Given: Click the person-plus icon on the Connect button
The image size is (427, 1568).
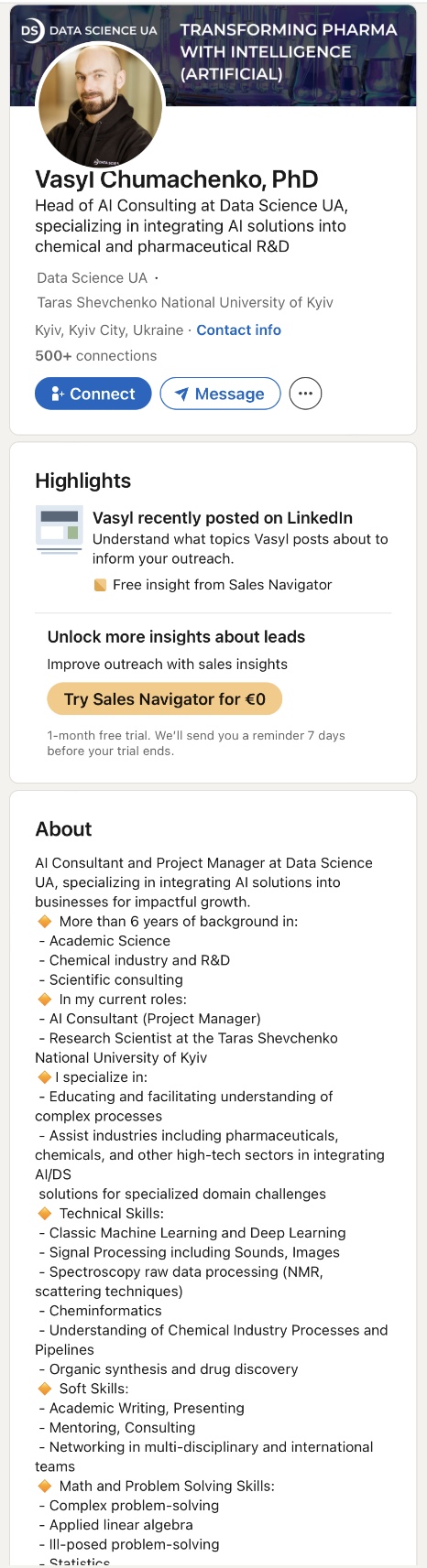Looking at the screenshot, I should (57, 394).
